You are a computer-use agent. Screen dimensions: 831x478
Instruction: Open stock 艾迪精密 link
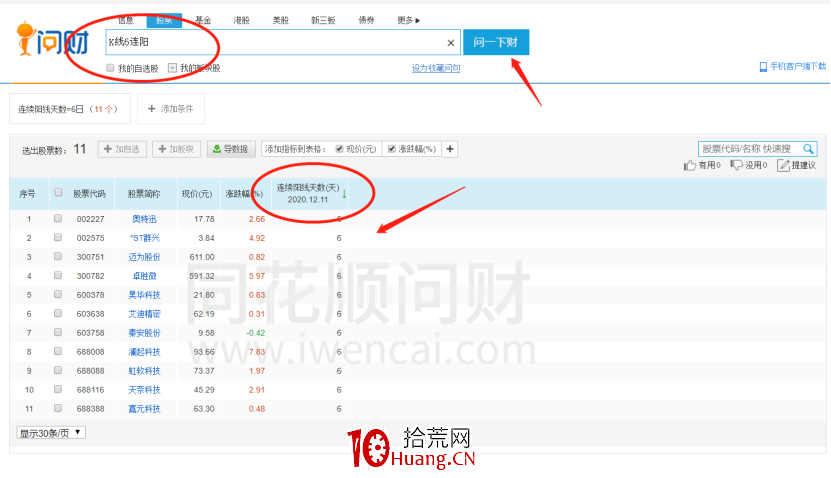click(x=144, y=314)
